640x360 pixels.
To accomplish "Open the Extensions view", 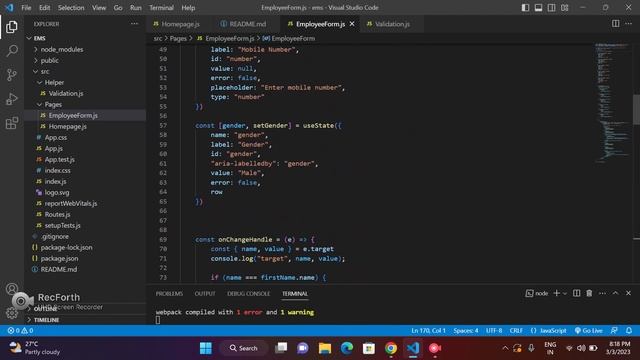I will (x=12, y=123).
